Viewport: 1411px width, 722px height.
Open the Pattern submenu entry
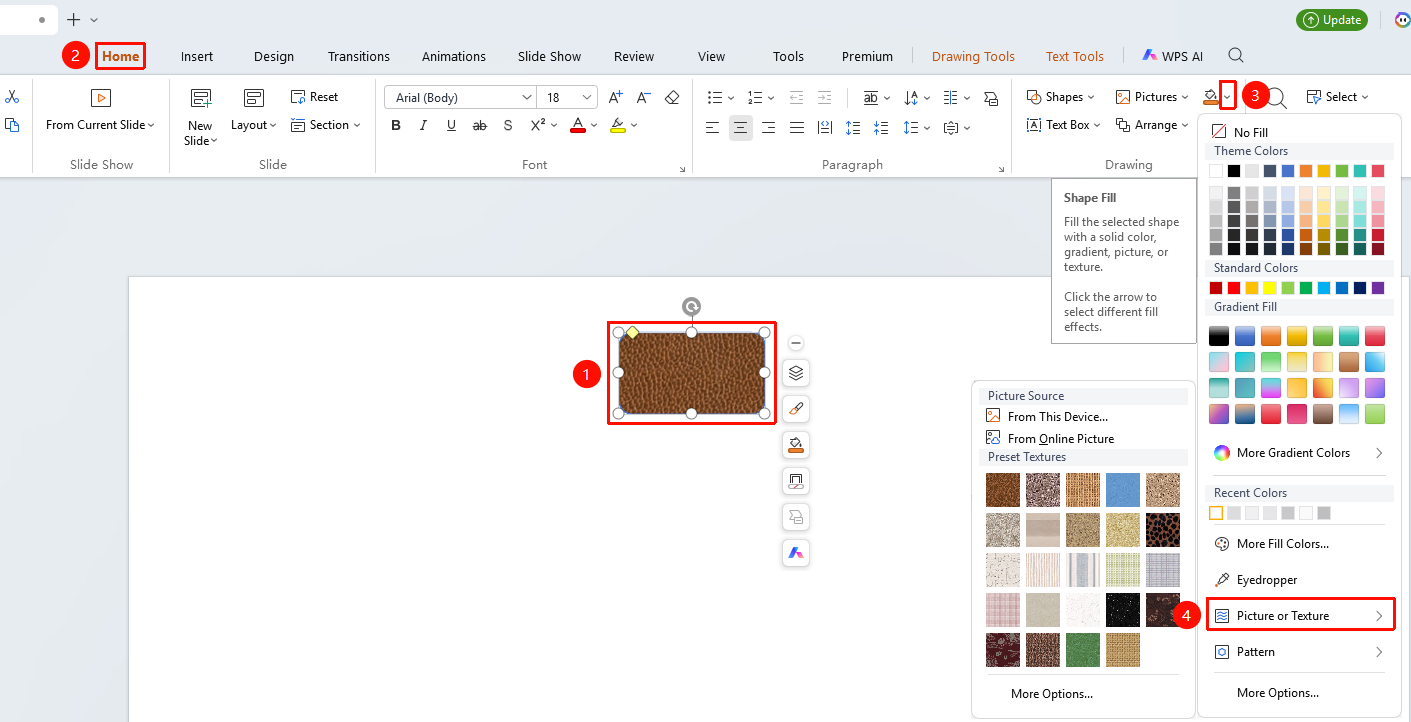coord(1299,652)
